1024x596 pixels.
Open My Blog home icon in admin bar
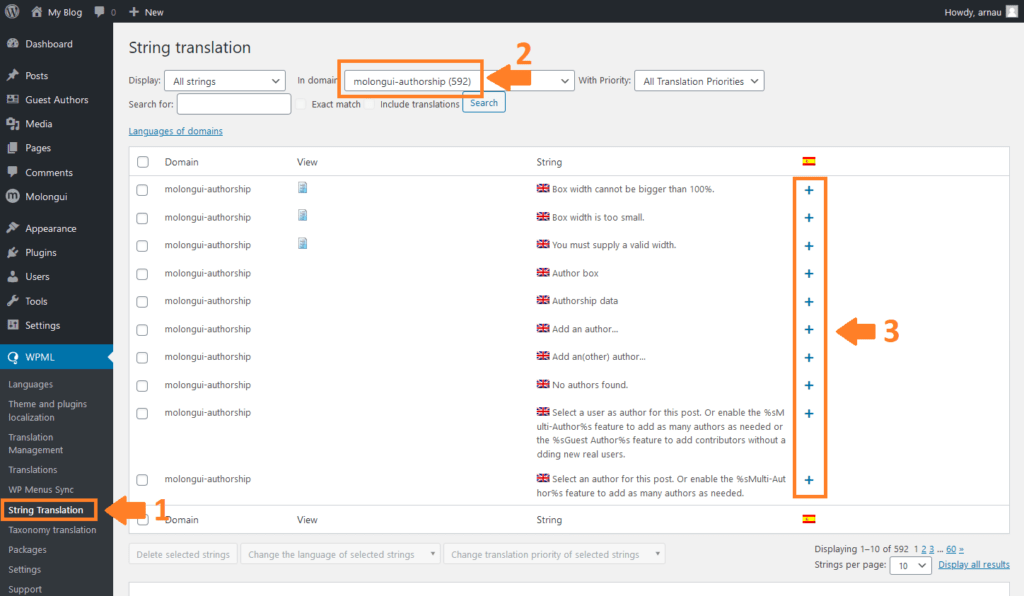pyautogui.click(x=37, y=12)
